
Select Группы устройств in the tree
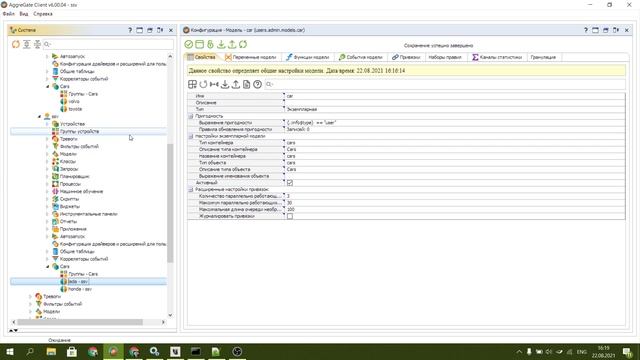80,131
